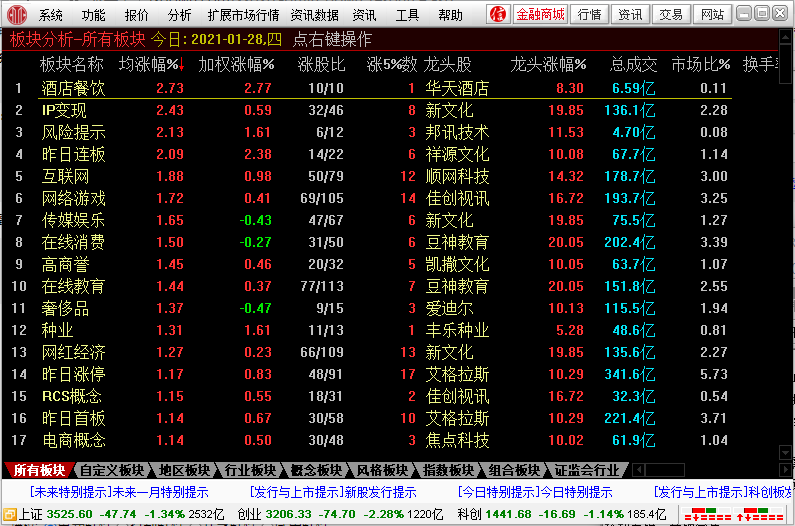
Task: Select the 风险提示 row
Action: (370, 132)
